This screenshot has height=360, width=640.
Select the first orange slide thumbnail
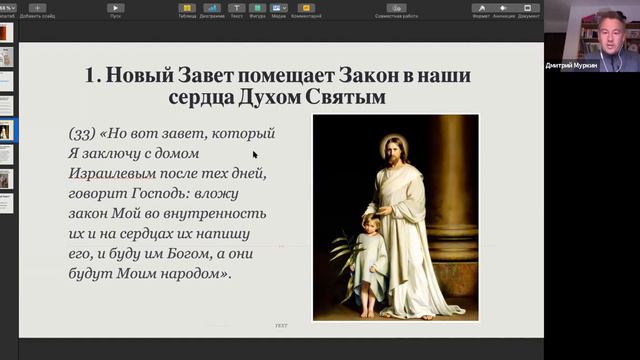pyautogui.click(x=6, y=33)
